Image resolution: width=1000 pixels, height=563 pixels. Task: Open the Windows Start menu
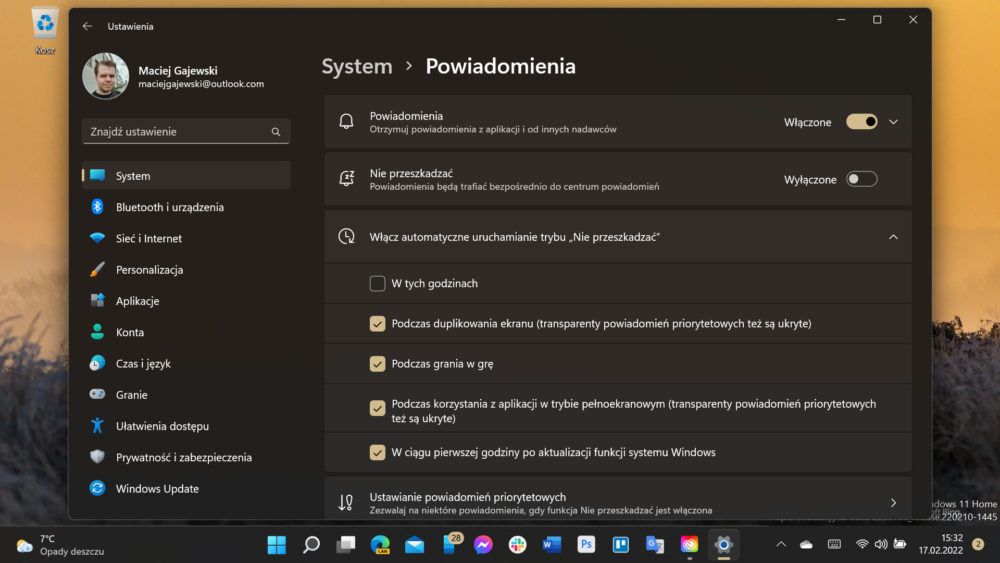tap(277, 545)
